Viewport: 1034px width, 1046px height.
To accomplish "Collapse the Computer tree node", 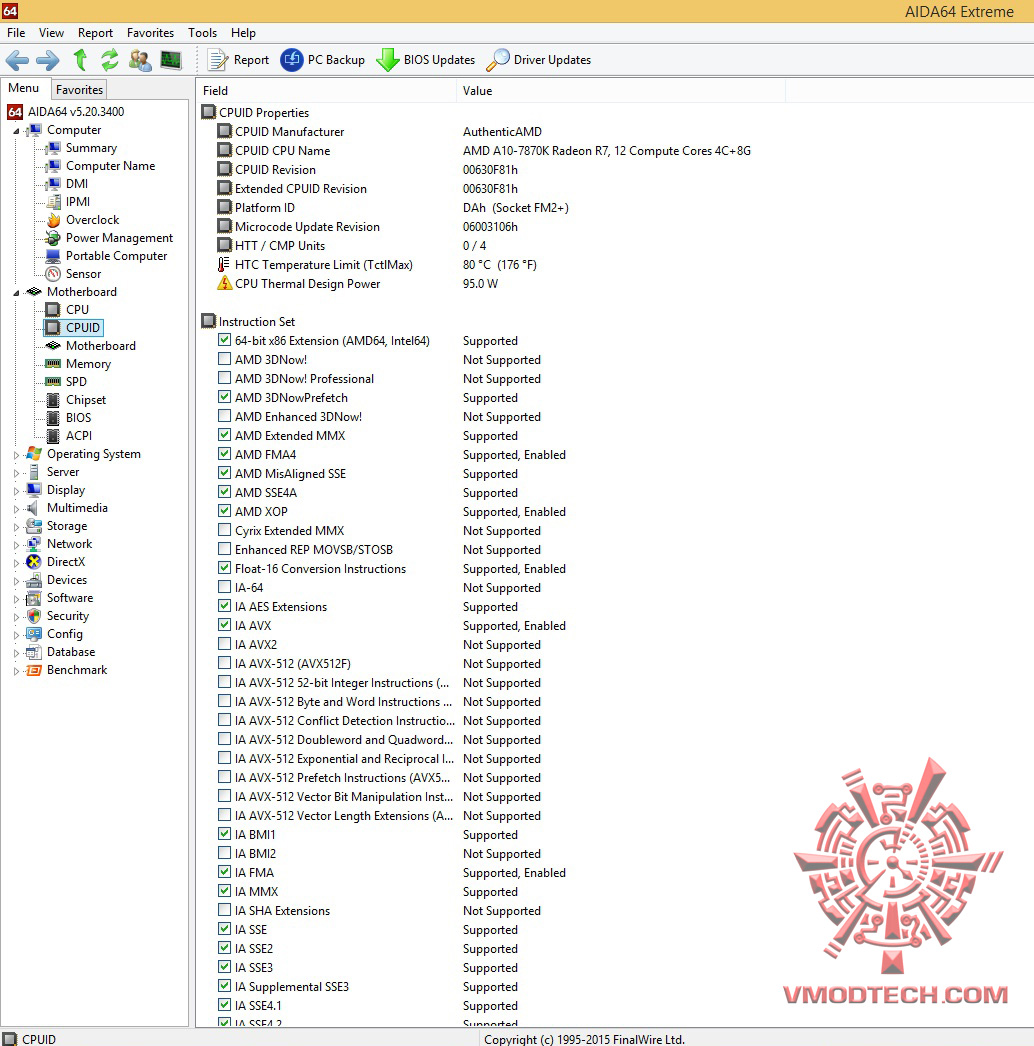I will click(16, 131).
